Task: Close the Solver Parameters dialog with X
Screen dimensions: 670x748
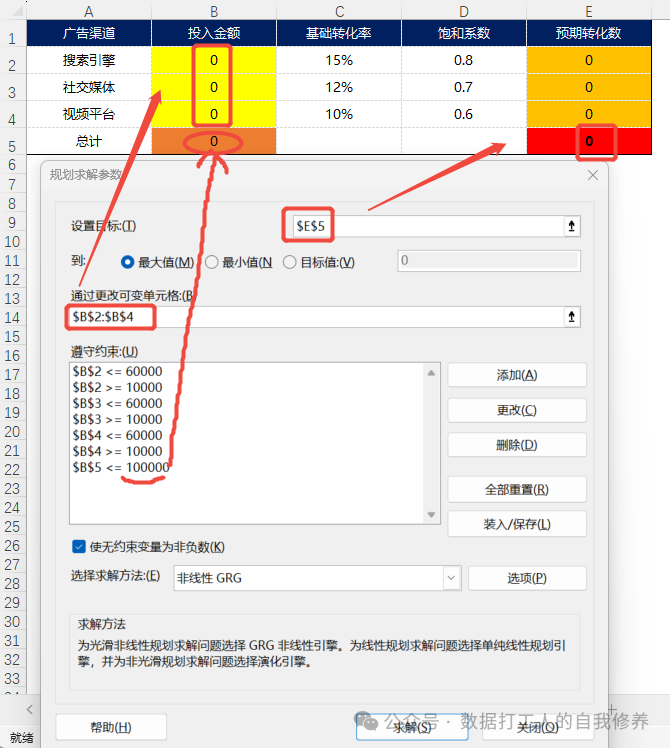Action: (x=593, y=175)
